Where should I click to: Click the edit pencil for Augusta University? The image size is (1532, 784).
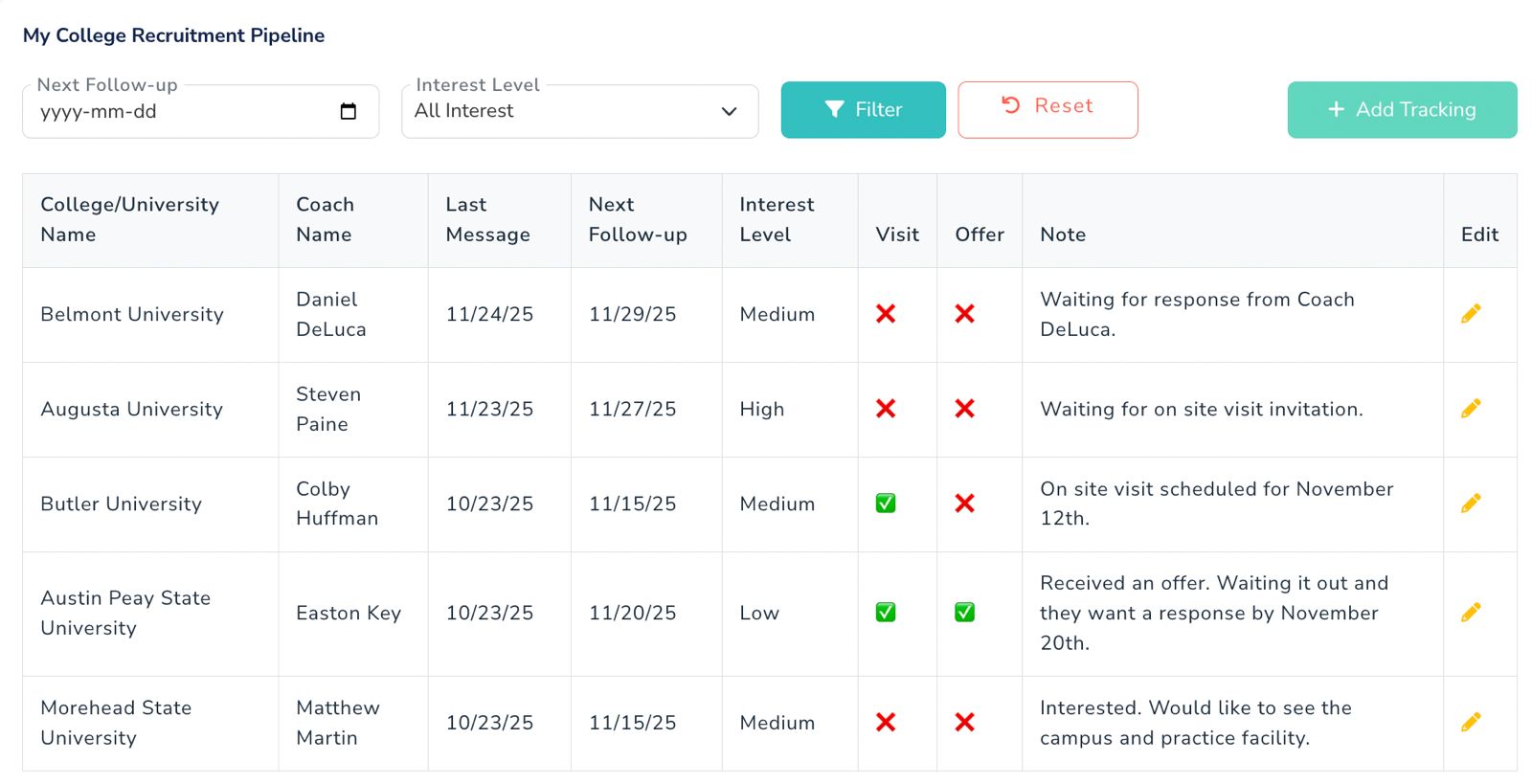[1471, 409]
